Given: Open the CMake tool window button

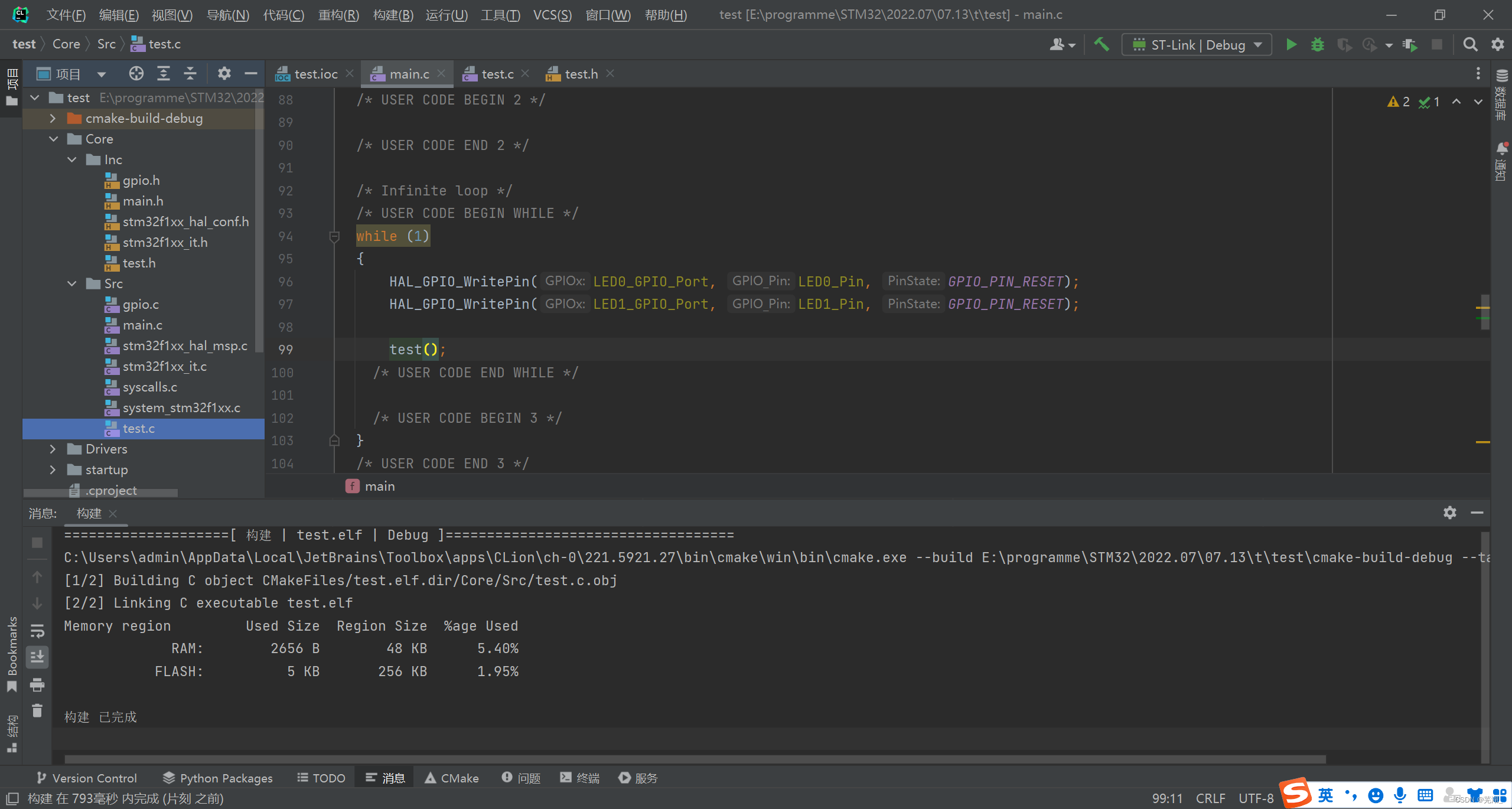Looking at the screenshot, I should (x=452, y=778).
